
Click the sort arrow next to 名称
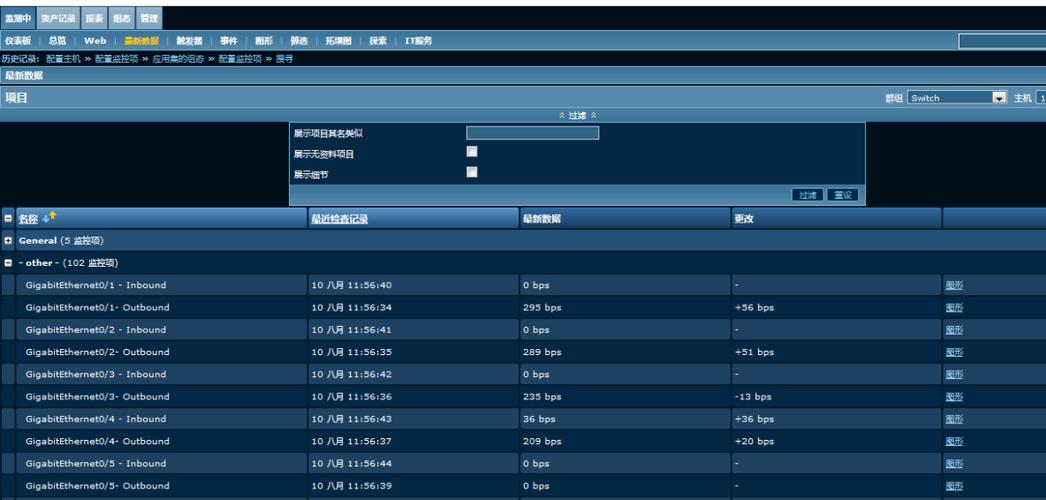(x=49, y=217)
